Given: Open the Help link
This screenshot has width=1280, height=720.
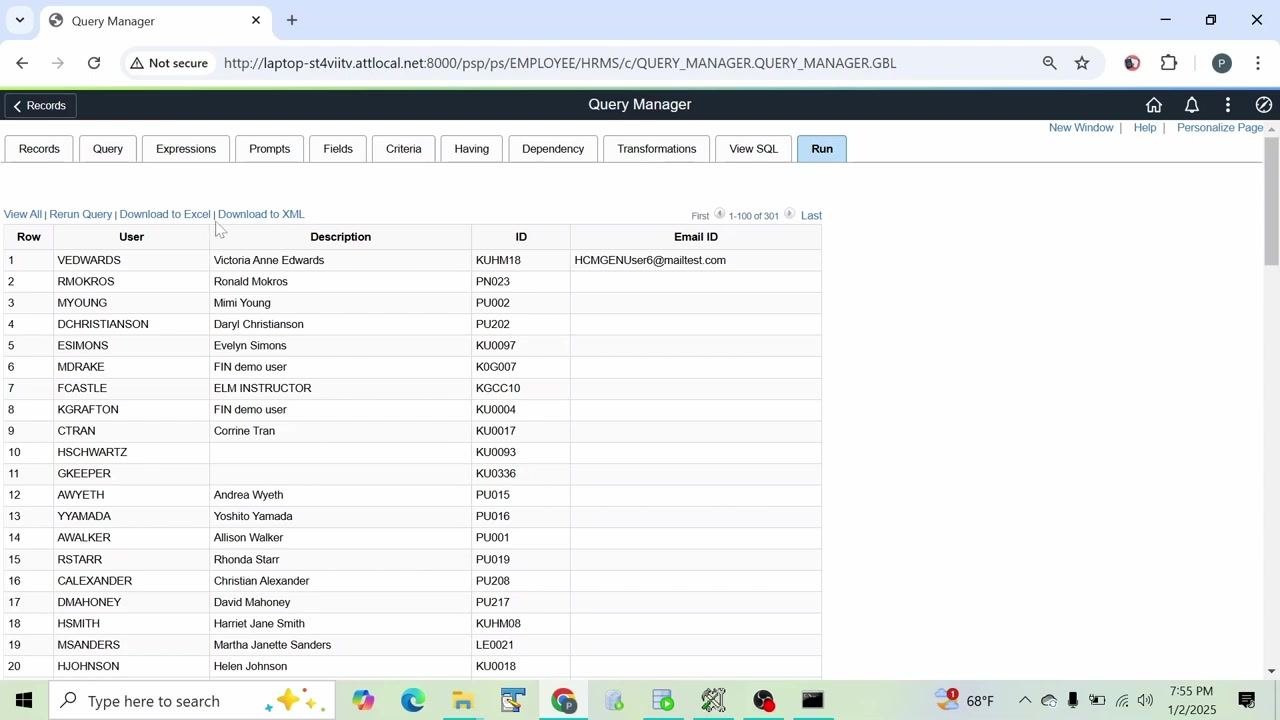Looking at the screenshot, I should pyautogui.click(x=1145, y=128).
